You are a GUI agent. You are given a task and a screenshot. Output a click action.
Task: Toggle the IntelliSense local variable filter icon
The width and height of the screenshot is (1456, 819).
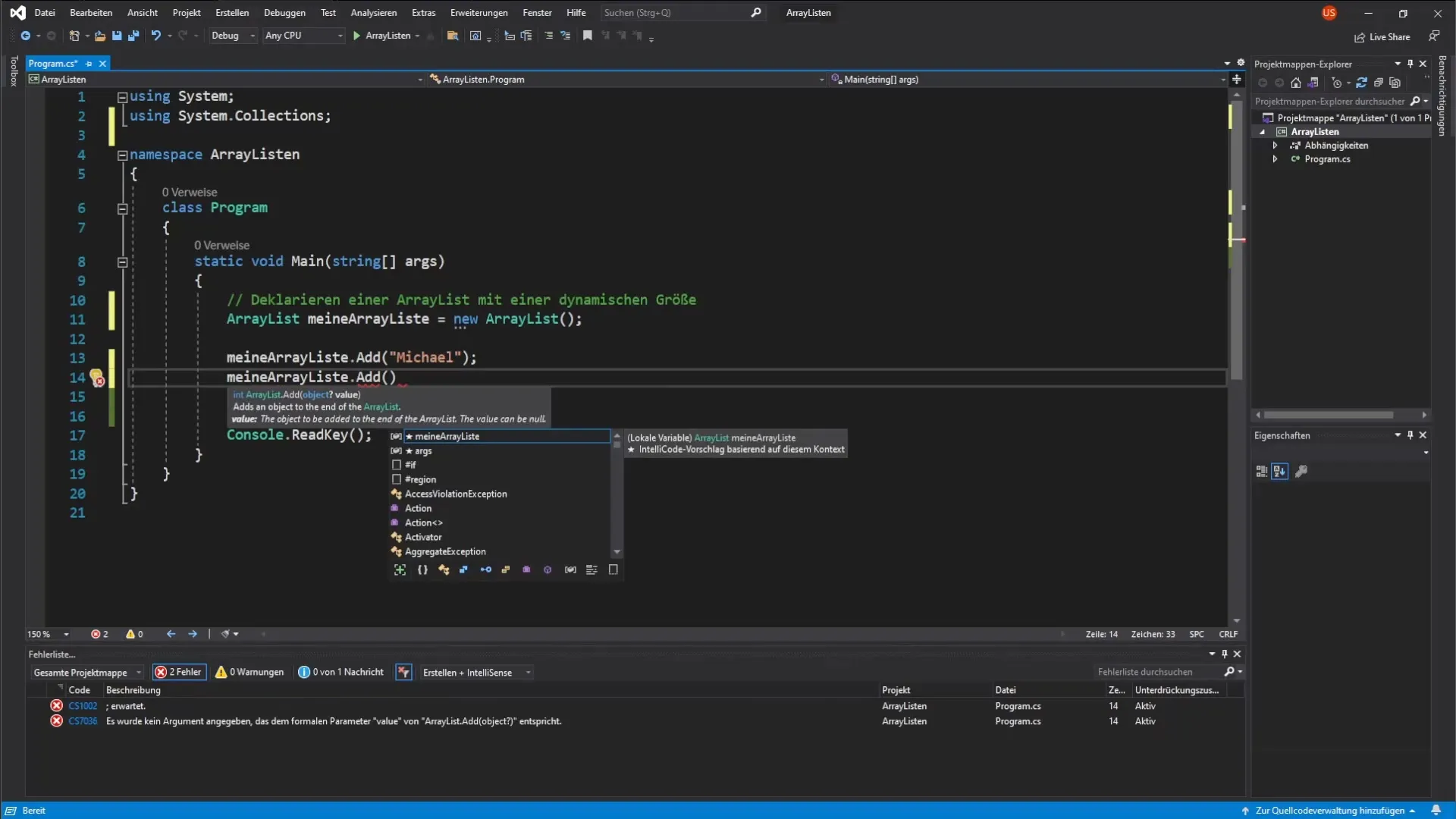click(x=570, y=570)
